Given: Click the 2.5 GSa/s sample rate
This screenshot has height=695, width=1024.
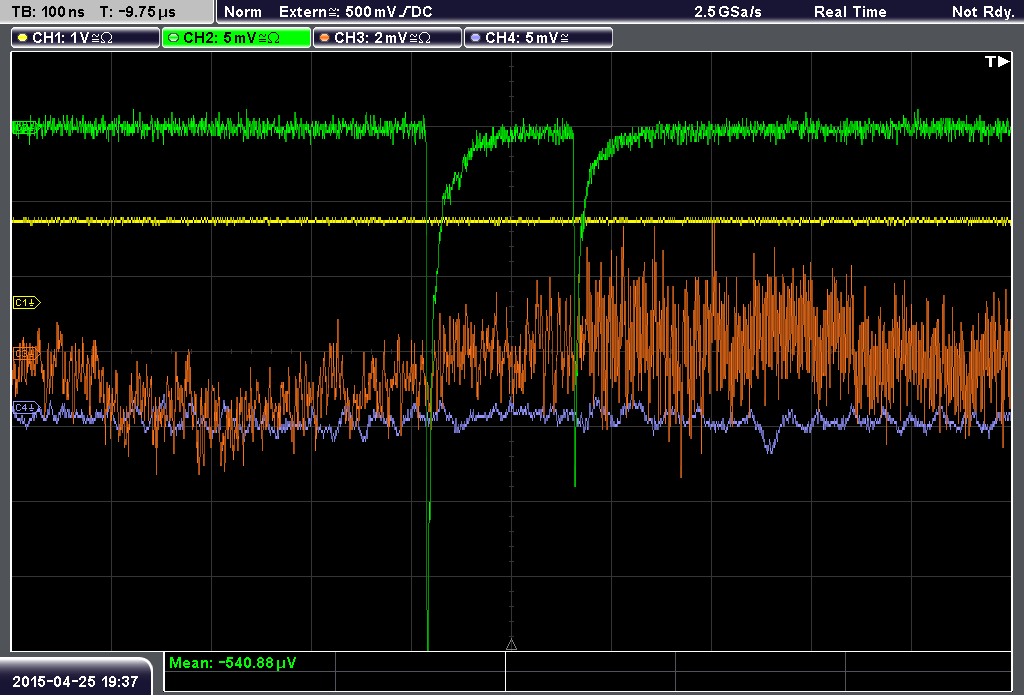Looking at the screenshot, I should click(728, 12).
